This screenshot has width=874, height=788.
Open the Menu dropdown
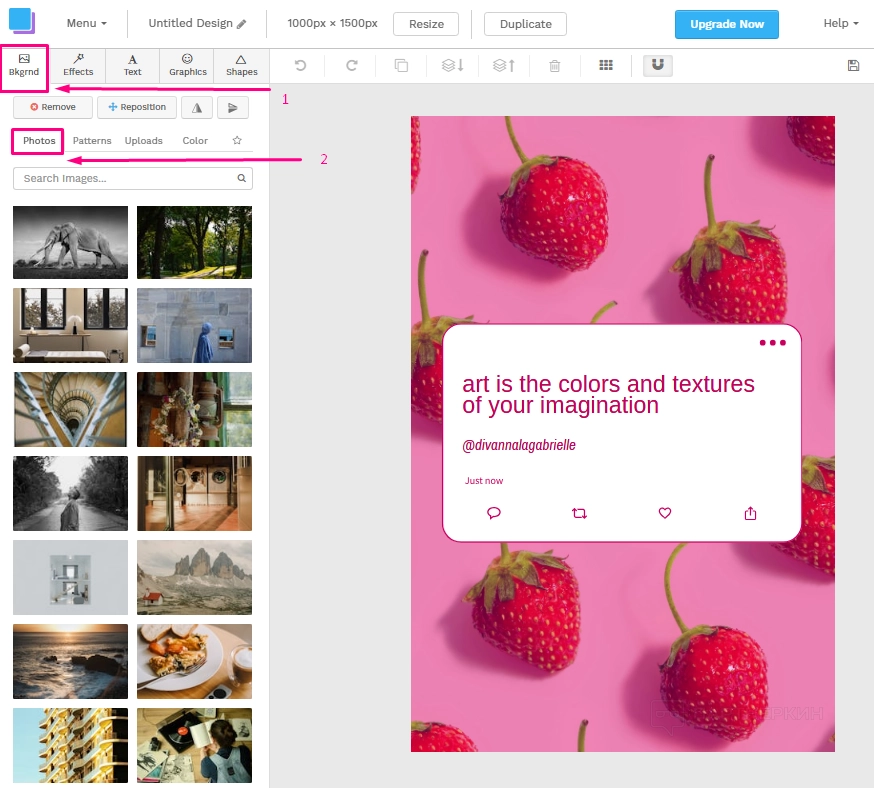pos(86,23)
